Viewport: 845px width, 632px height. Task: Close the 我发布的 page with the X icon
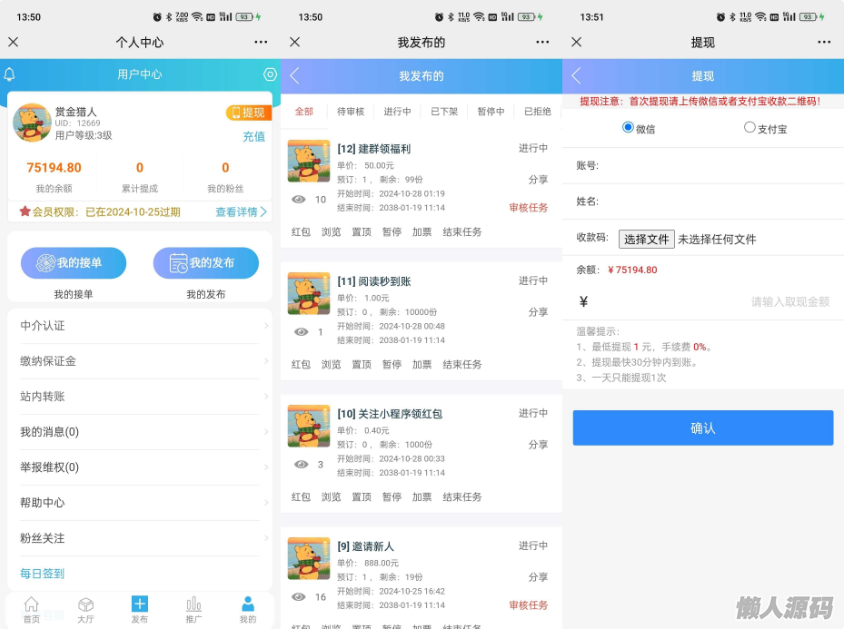[x=295, y=42]
